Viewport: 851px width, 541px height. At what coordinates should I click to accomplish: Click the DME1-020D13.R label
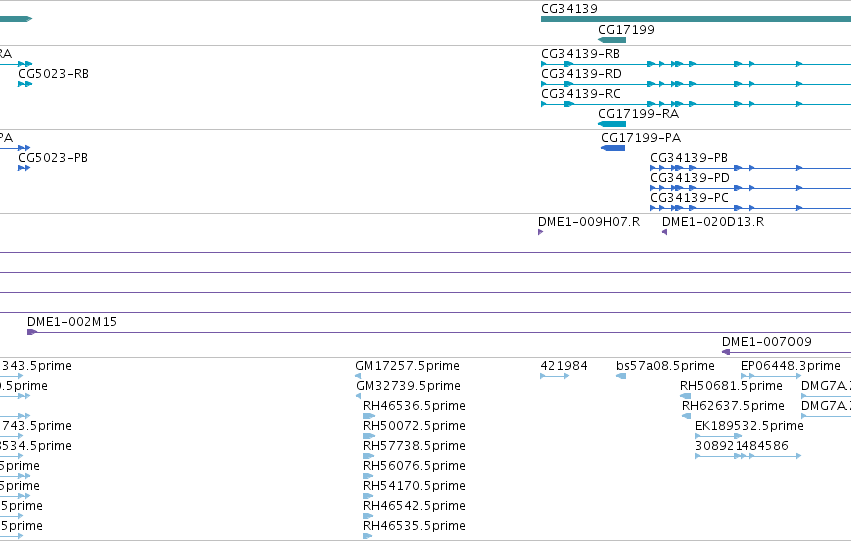point(713,222)
